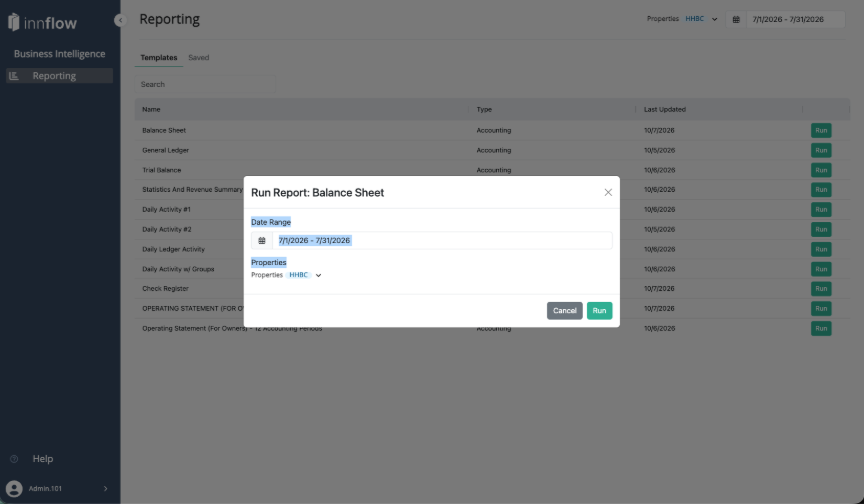Click the Admin.101 user avatar icon
Viewport: 864px width, 504px height.
coord(14,489)
